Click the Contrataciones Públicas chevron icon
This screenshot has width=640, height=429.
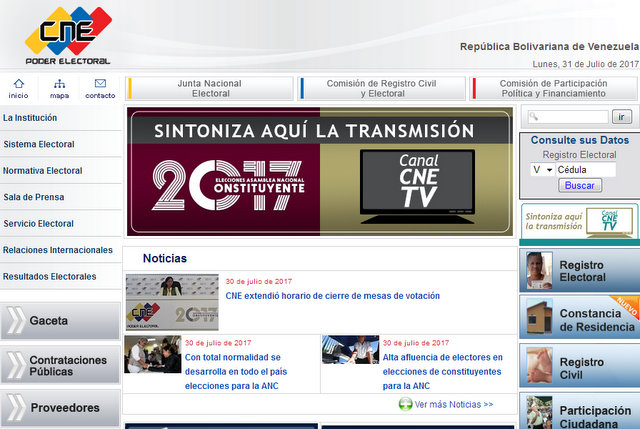[16, 365]
